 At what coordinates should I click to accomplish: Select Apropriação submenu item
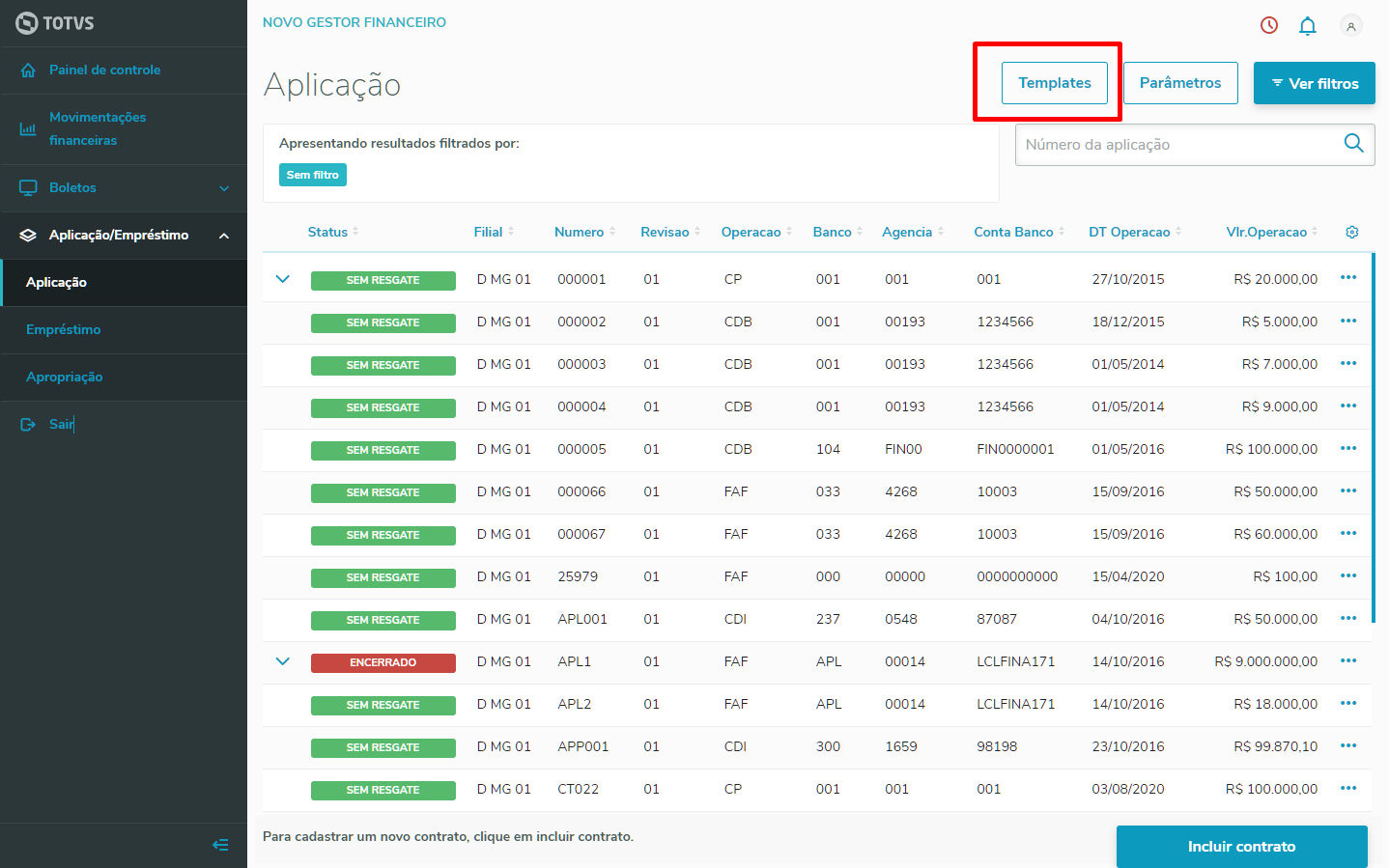(x=124, y=378)
